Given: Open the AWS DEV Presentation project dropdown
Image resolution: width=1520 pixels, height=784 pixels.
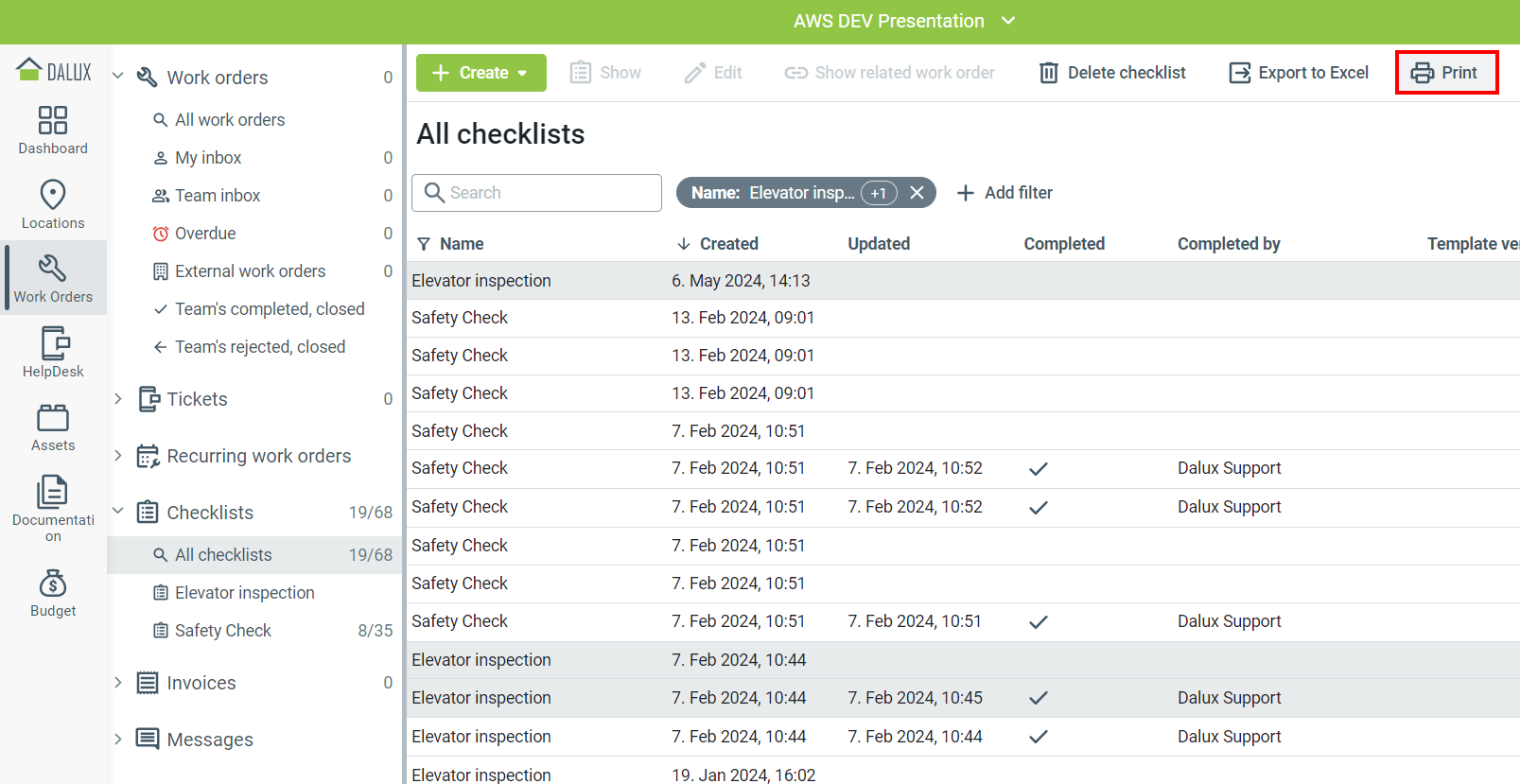Looking at the screenshot, I should pyautogui.click(x=903, y=21).
